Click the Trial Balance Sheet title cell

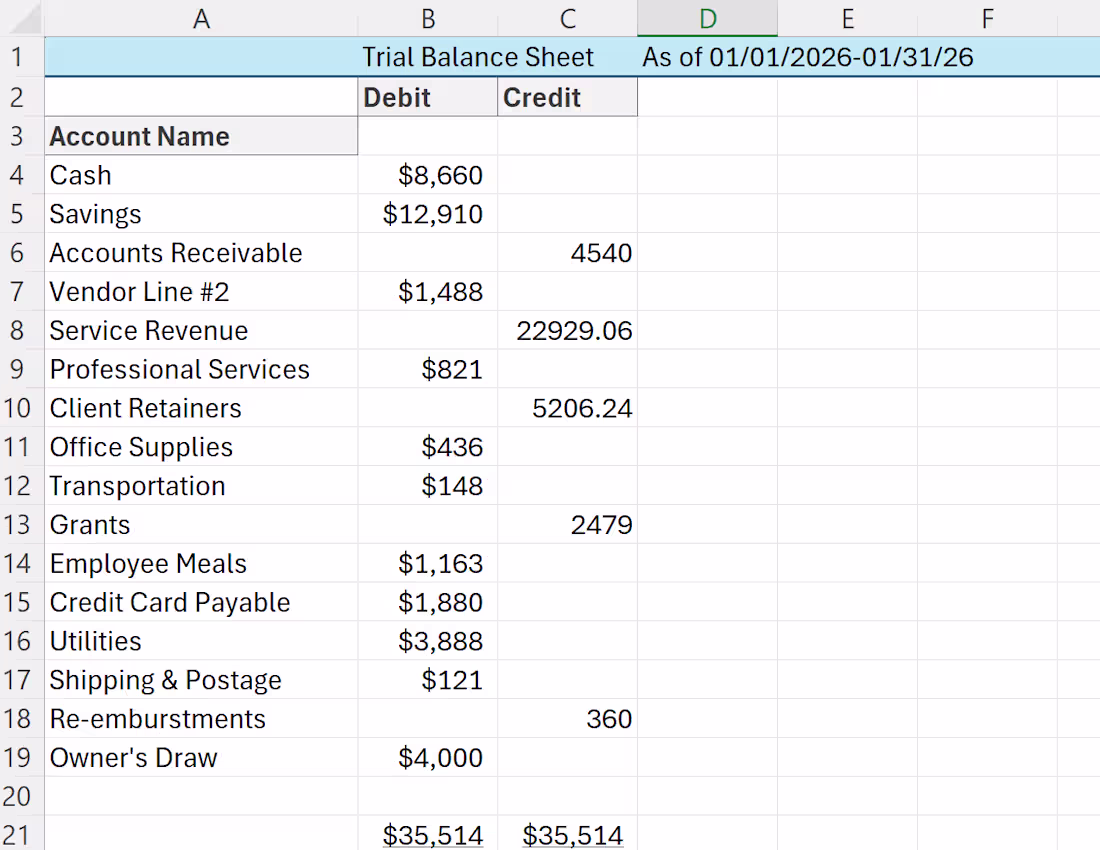(x=477, y=57)
